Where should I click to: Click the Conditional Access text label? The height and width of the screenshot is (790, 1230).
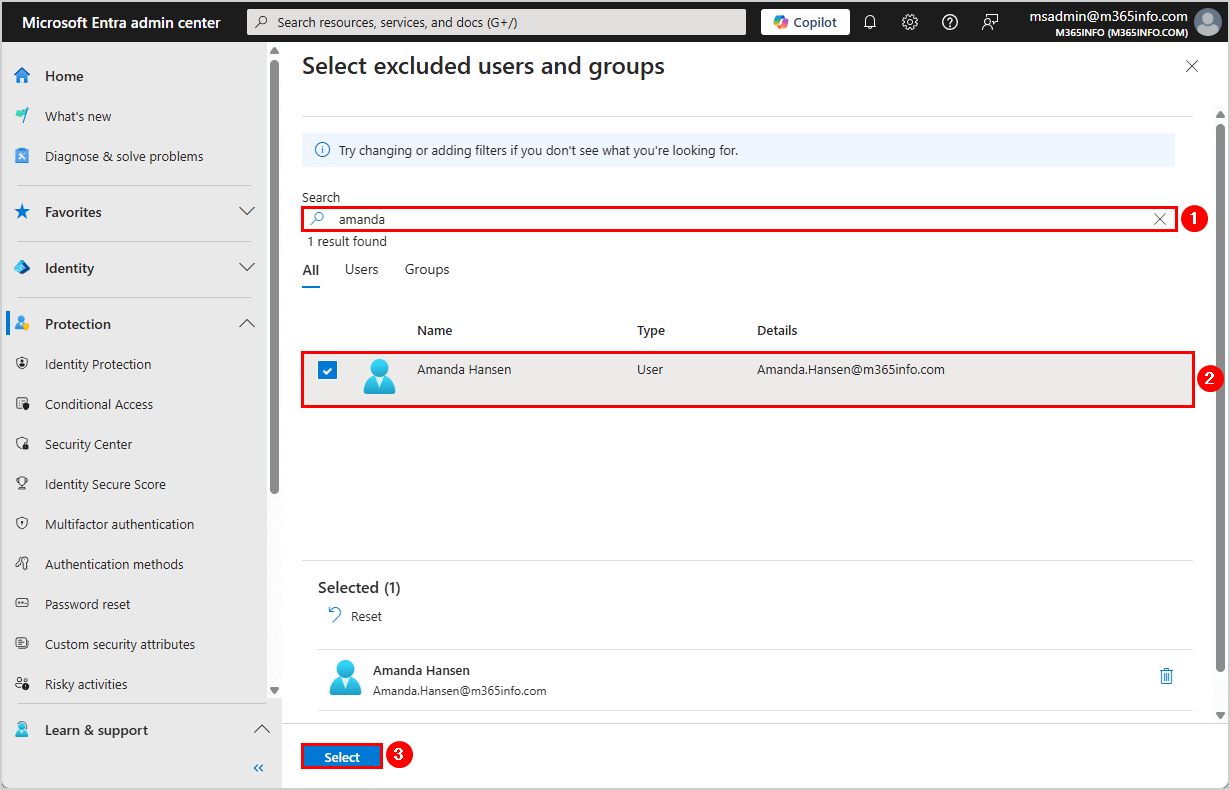click(99, 404)
